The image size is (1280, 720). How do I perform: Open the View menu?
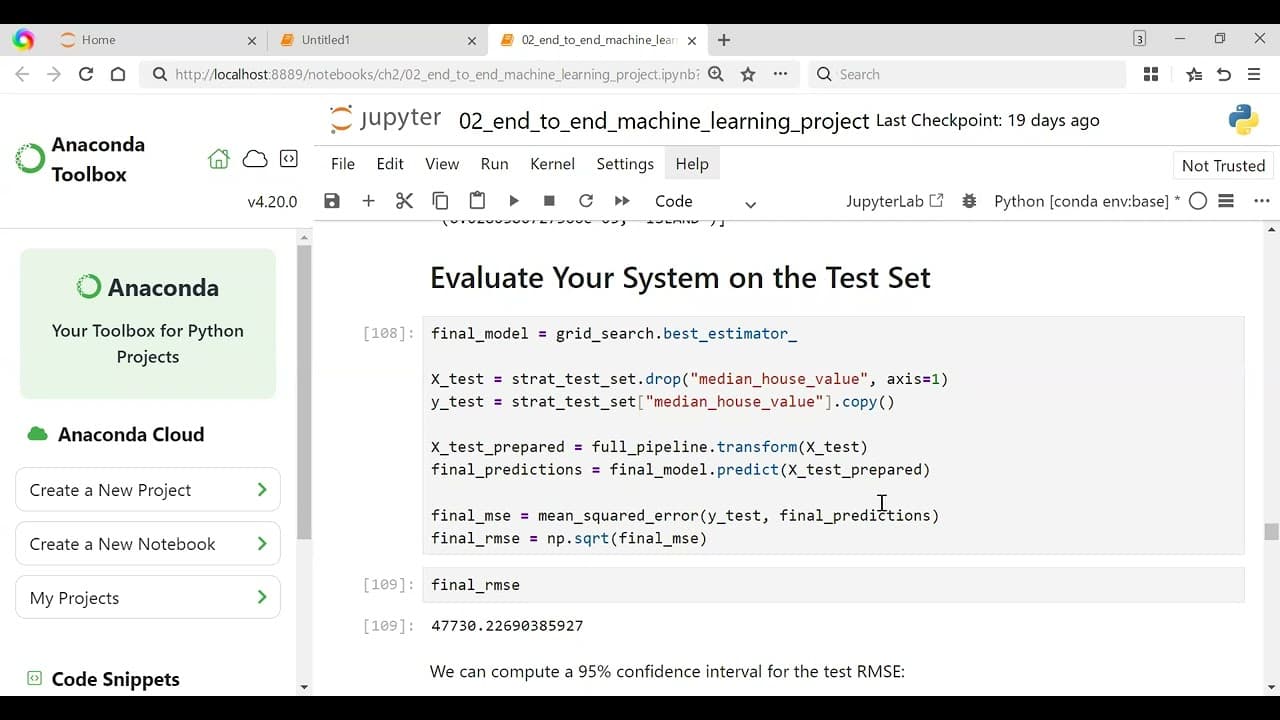(442, 164)
